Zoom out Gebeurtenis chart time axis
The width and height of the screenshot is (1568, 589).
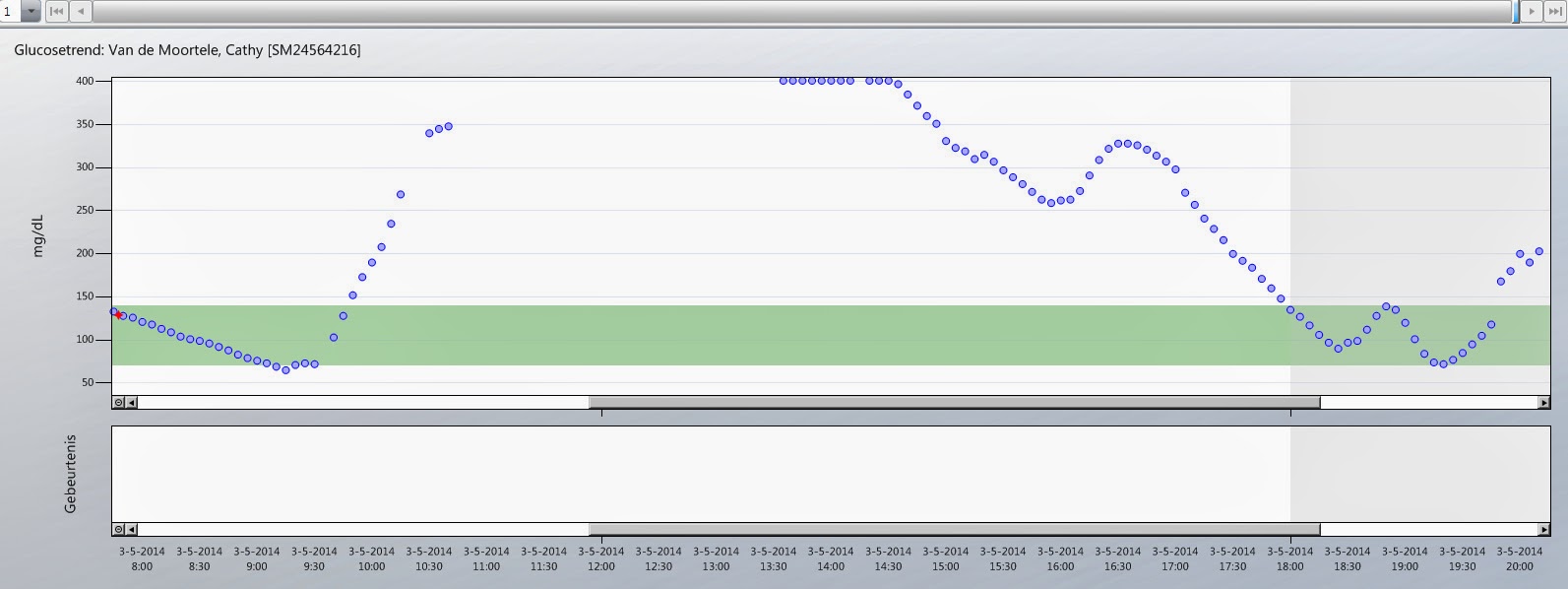pos(119,529)
